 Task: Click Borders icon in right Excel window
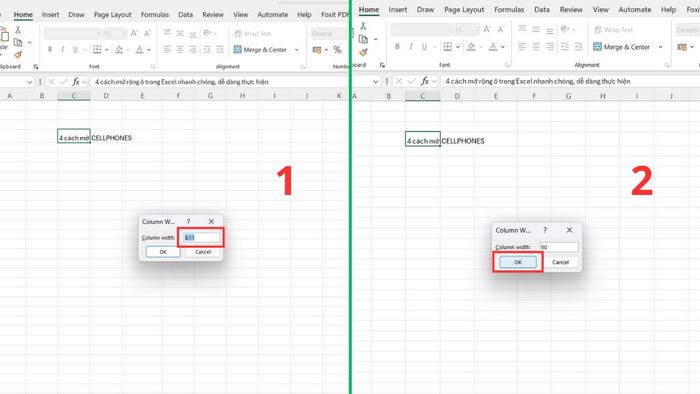(447, 46)
